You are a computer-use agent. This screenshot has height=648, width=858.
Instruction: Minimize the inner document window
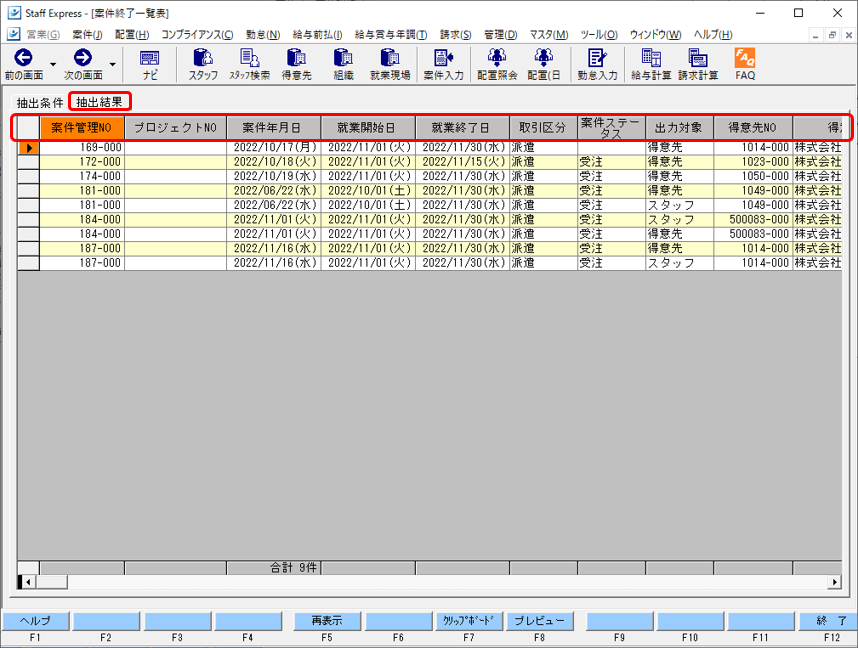click(815, 35)
